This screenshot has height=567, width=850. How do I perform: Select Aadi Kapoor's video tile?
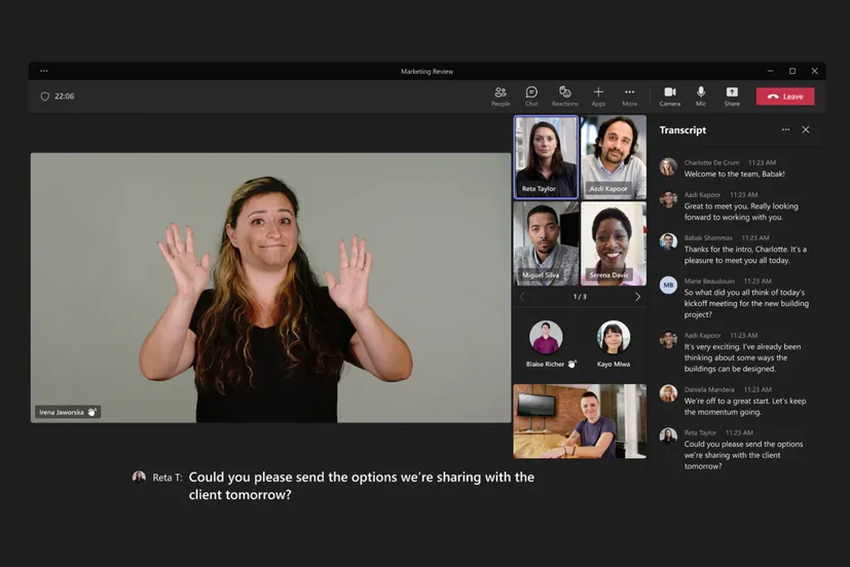pos(613,157)
